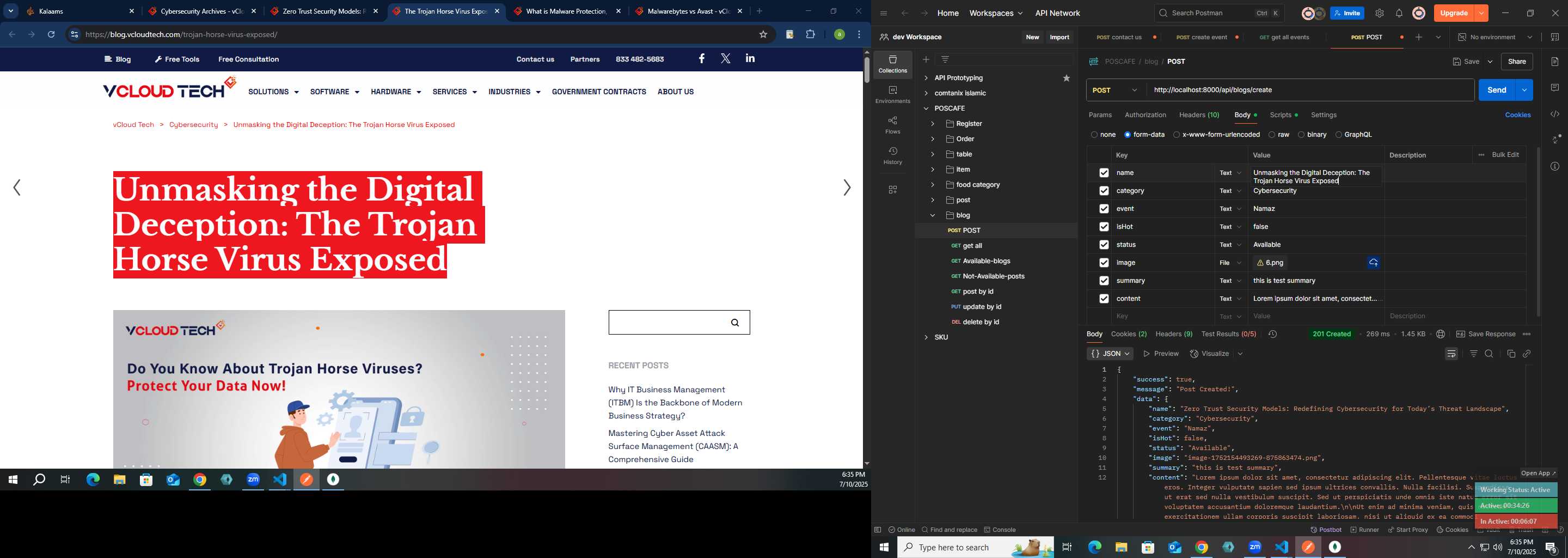Screen dimensions: 1568x558
Task: Click the Share button in Postman
Action: 1516,62
